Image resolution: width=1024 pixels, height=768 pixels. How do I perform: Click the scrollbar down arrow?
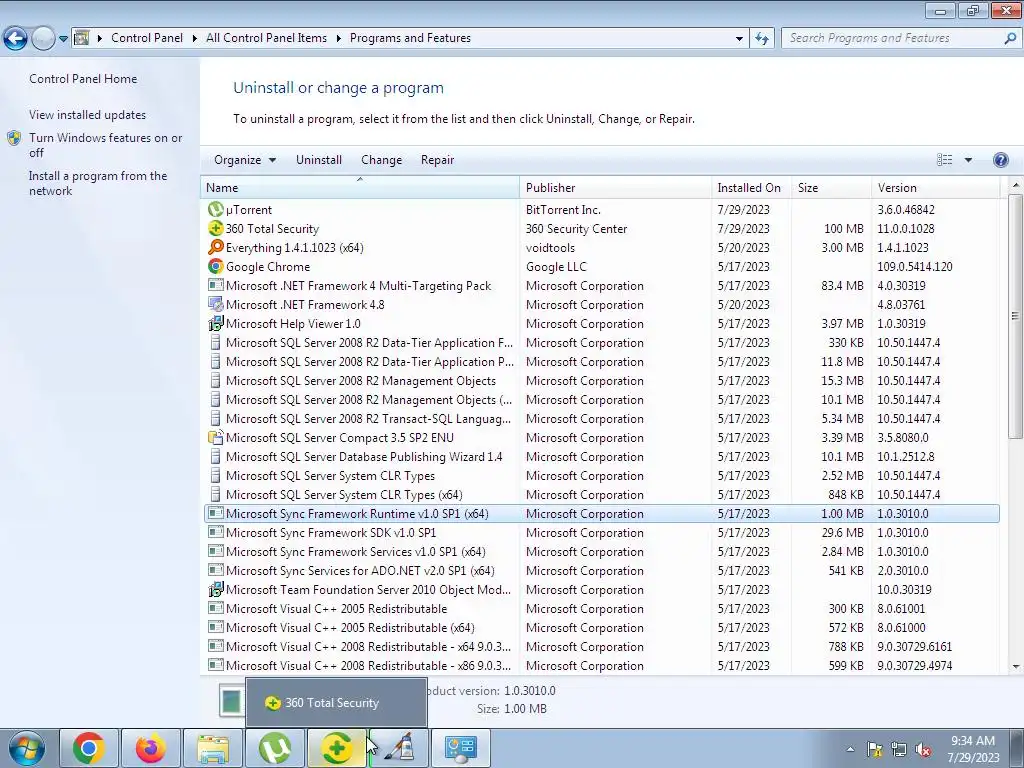(1016, 667)
